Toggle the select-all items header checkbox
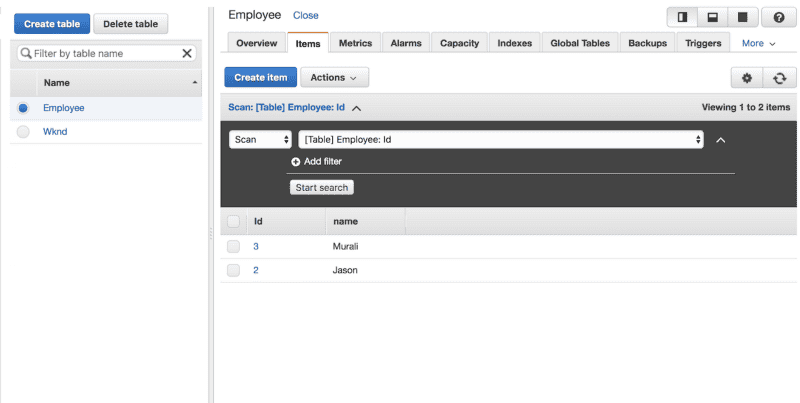800x403 pixels. (x=233, y=221)
